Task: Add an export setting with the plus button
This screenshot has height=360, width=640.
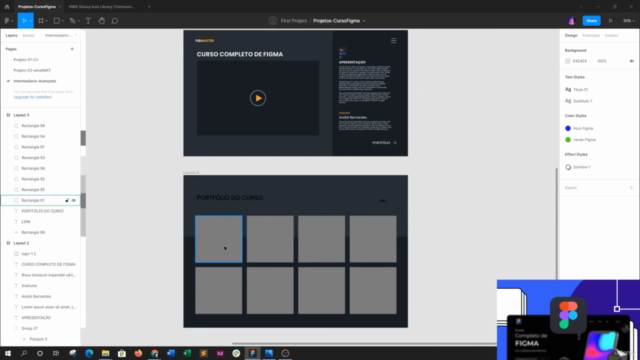Action: 631,188
